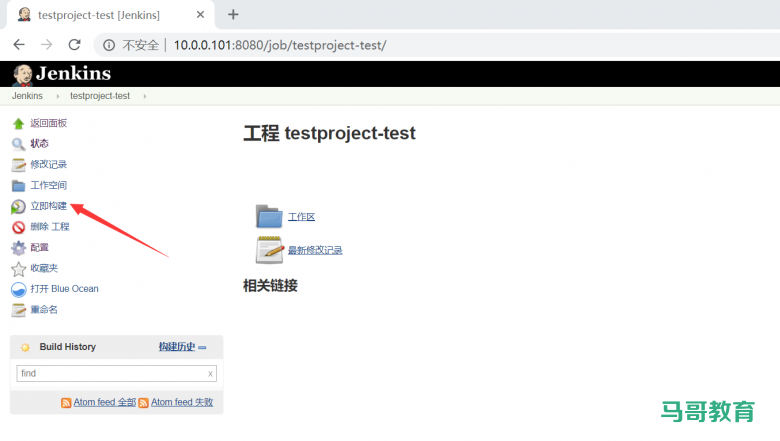780x441 pixels.
Task: Open 配置 project settings
Action: tap(39, 247)
